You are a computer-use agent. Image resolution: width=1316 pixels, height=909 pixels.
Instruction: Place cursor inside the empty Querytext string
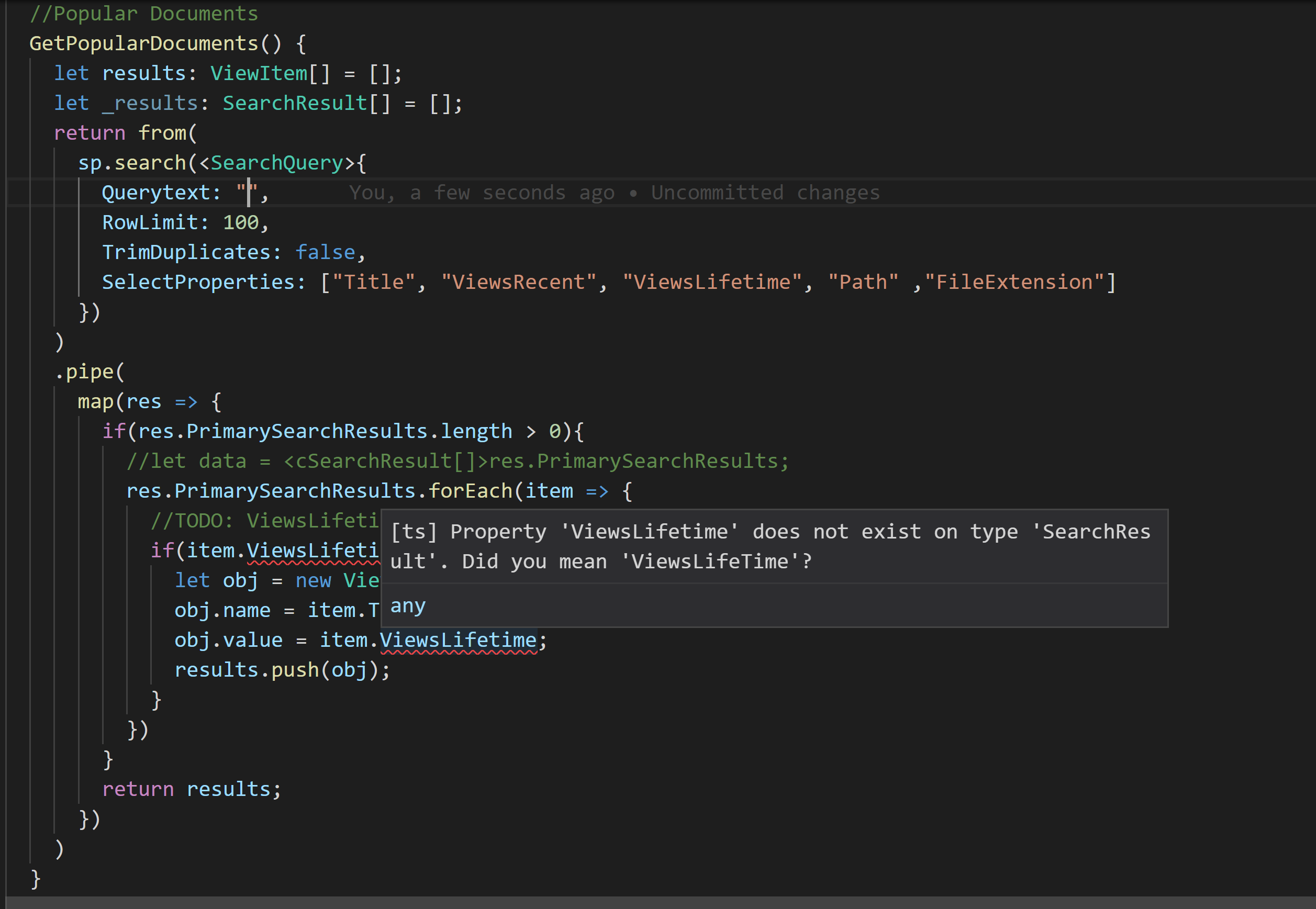(249, 192)
